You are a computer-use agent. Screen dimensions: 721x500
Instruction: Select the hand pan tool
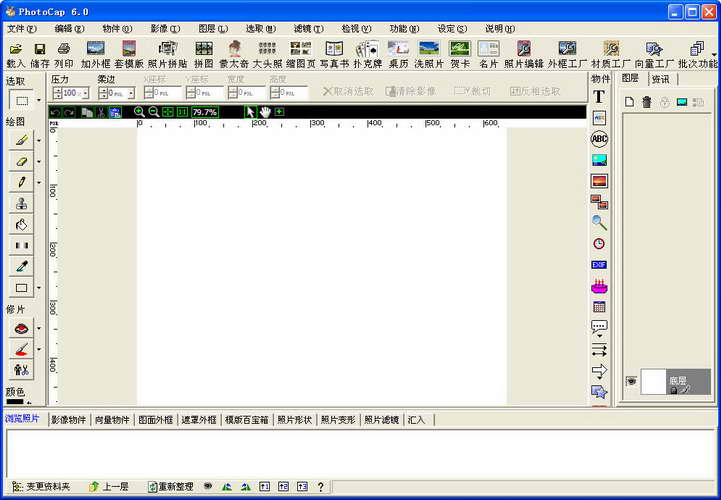(265, 112)
